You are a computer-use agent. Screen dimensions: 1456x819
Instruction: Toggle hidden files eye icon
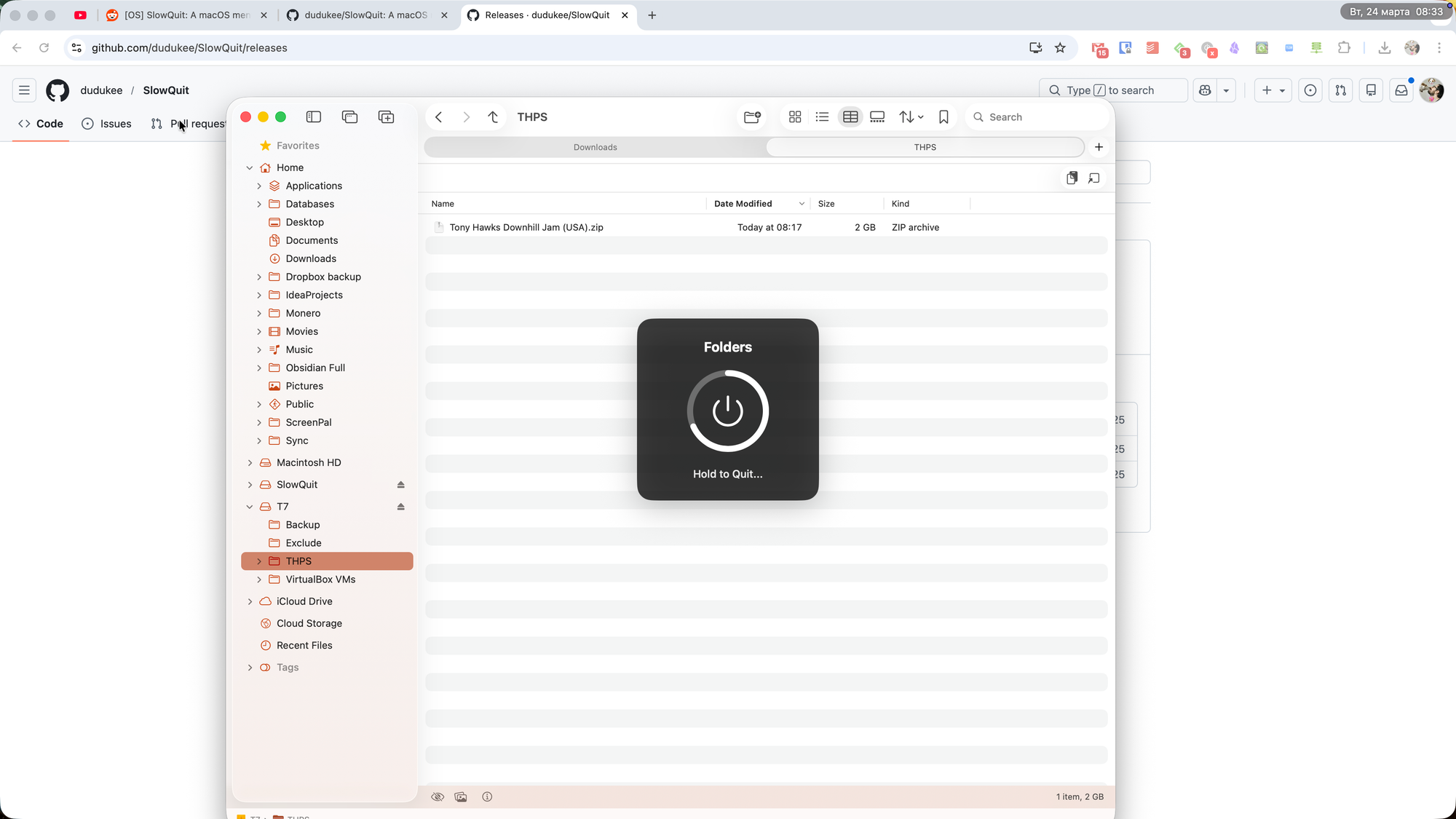point(438,797)
